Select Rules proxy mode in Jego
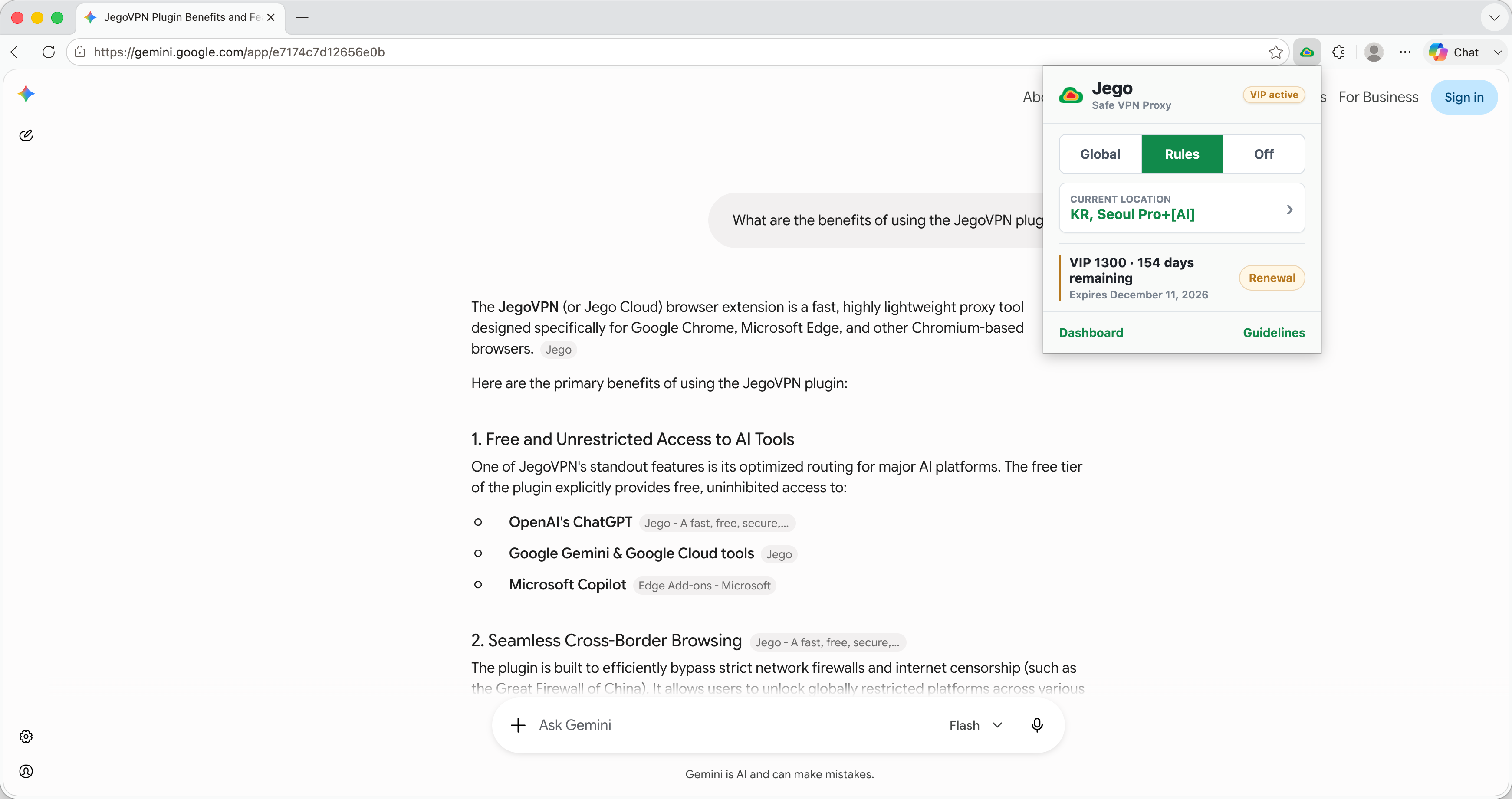The height and width of the screenshot is (799, 1512). tap(1182, 154)
